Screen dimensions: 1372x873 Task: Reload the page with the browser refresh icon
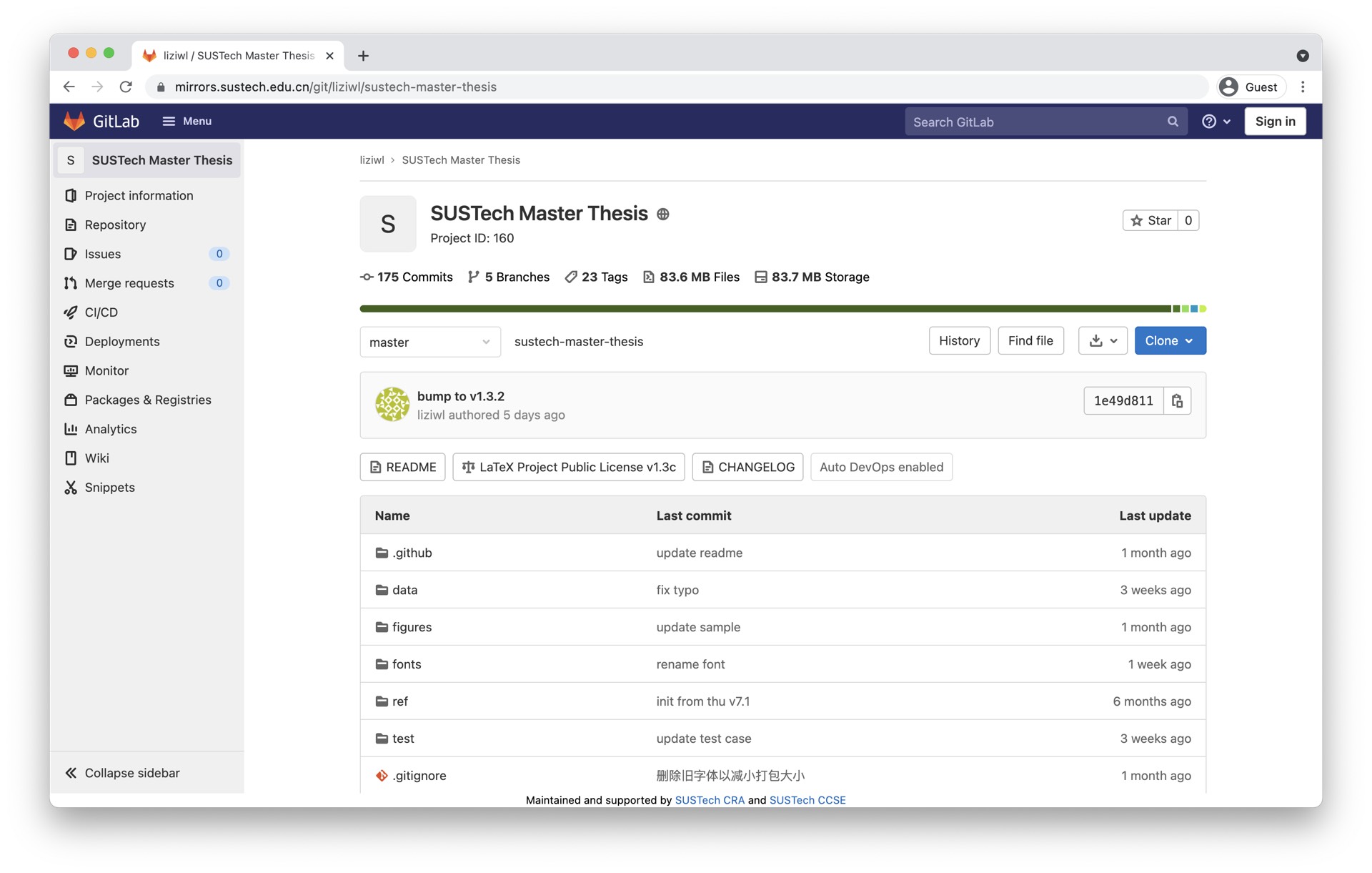click(126, 87)
